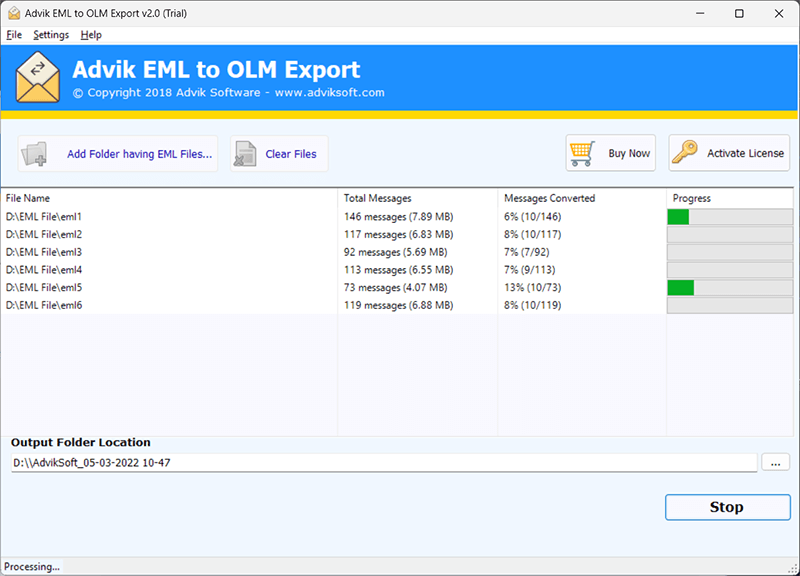Click the Output Folder Location path field
Viewport: 800px width, 576px height.
click(384, 463)
